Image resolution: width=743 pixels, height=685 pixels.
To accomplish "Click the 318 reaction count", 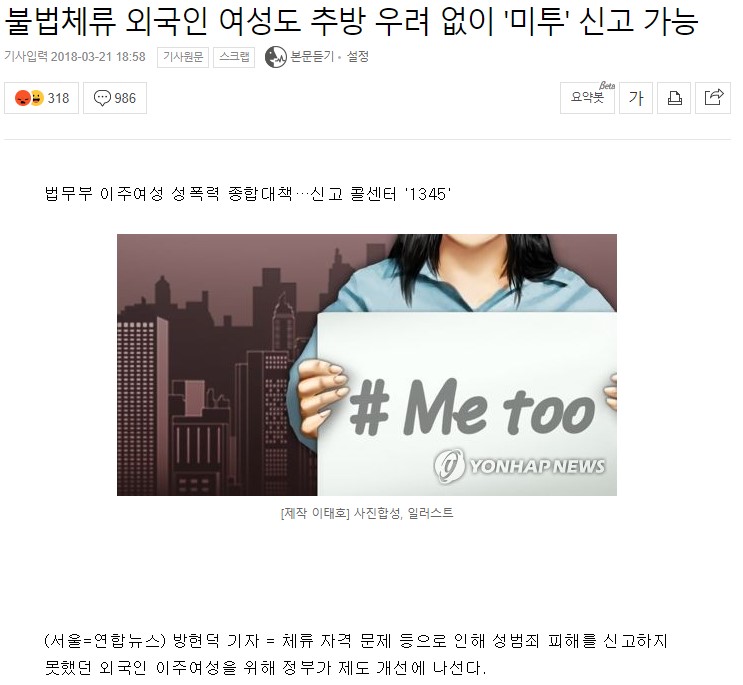I will pyautogui.click(x=58, y=98).
